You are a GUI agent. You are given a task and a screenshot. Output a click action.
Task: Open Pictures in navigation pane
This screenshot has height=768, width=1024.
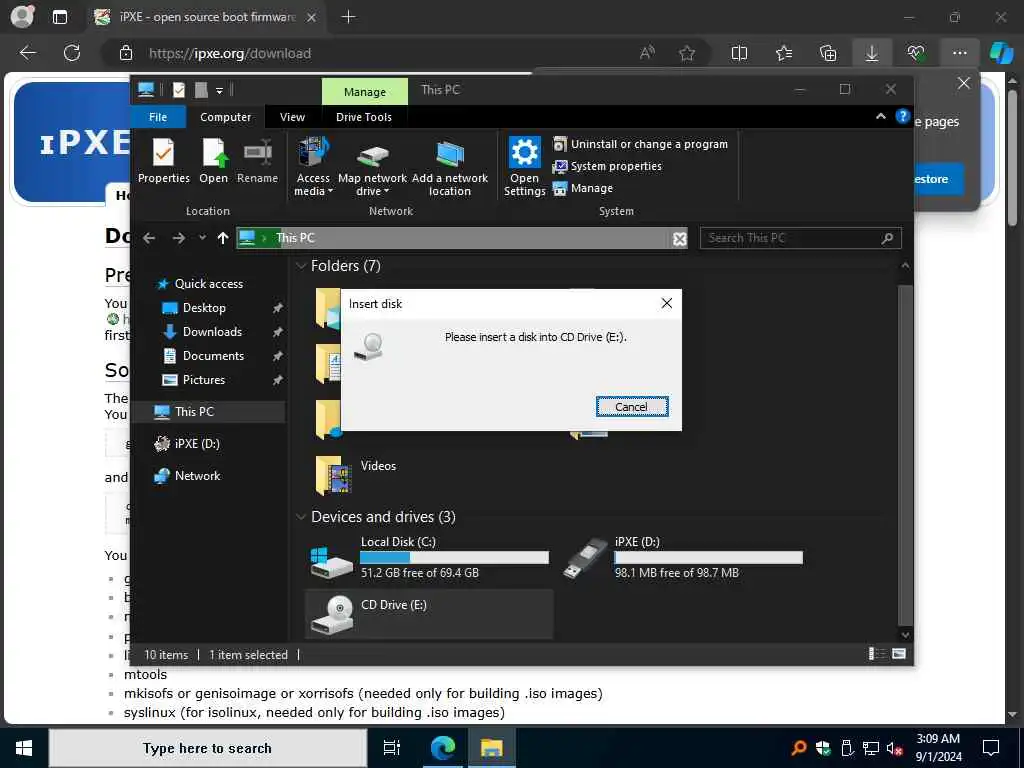click(x=203, y=380)
